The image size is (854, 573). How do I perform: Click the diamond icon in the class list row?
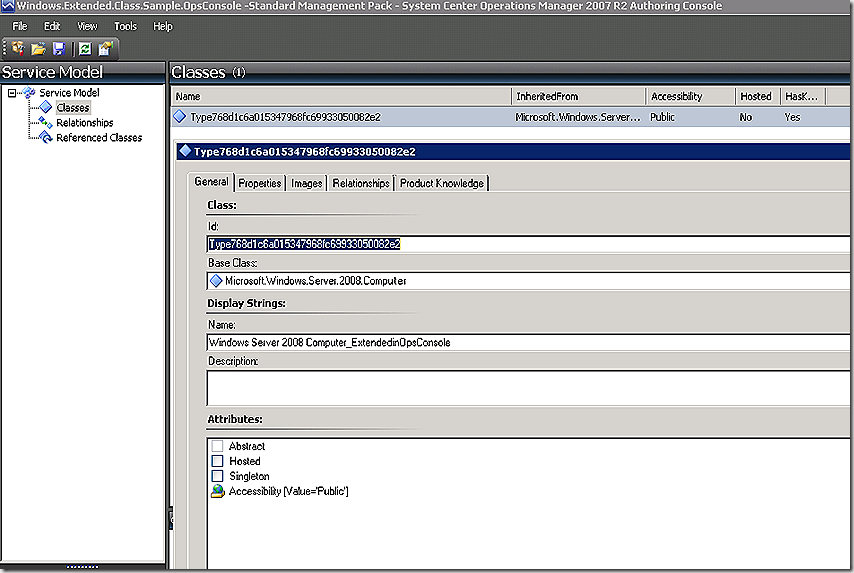coord(180,117)
